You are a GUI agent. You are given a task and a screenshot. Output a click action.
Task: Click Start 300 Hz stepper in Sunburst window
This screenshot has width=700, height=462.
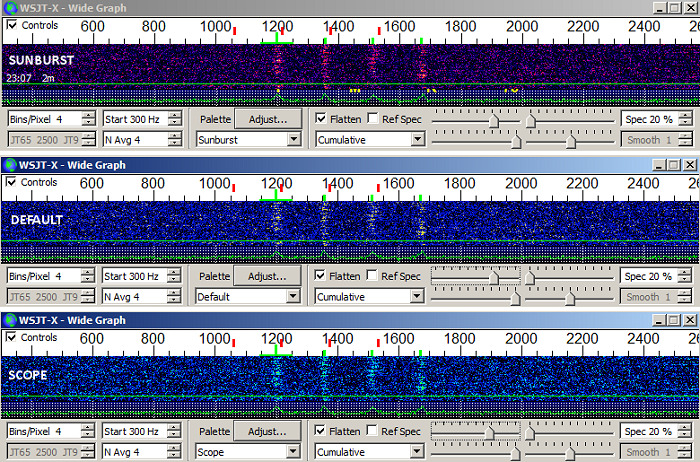[175, 119]
